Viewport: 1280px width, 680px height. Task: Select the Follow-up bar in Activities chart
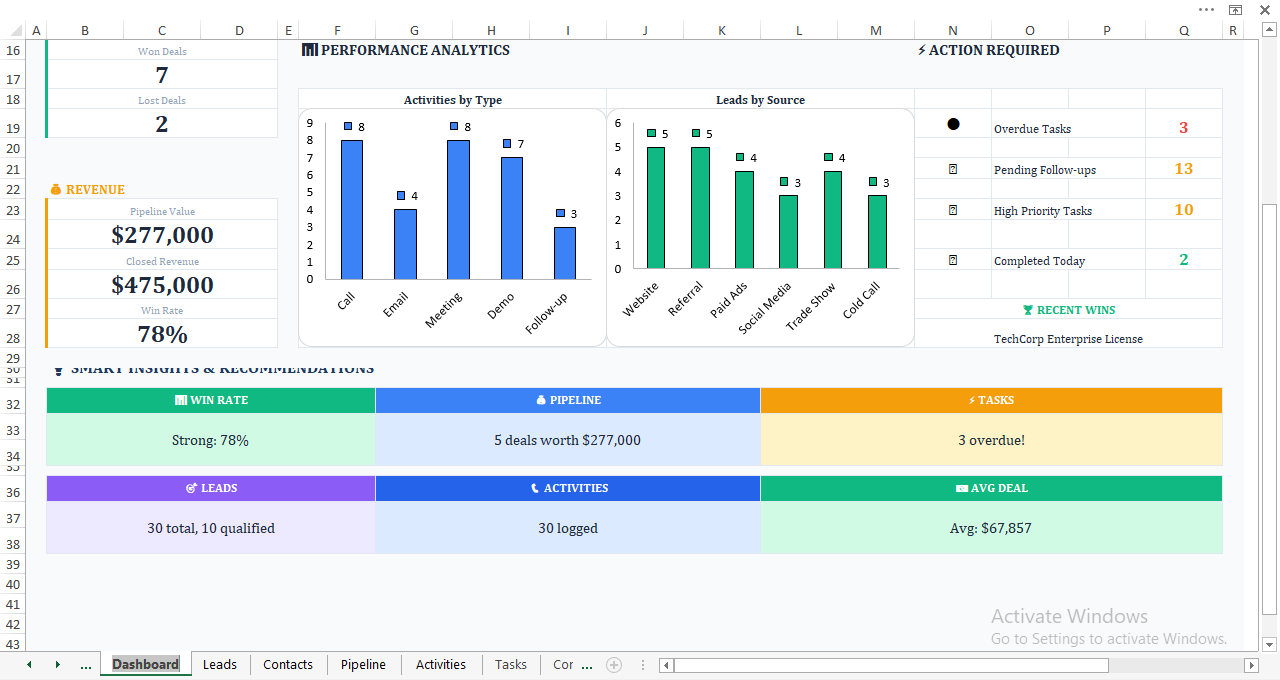[565, 253]
